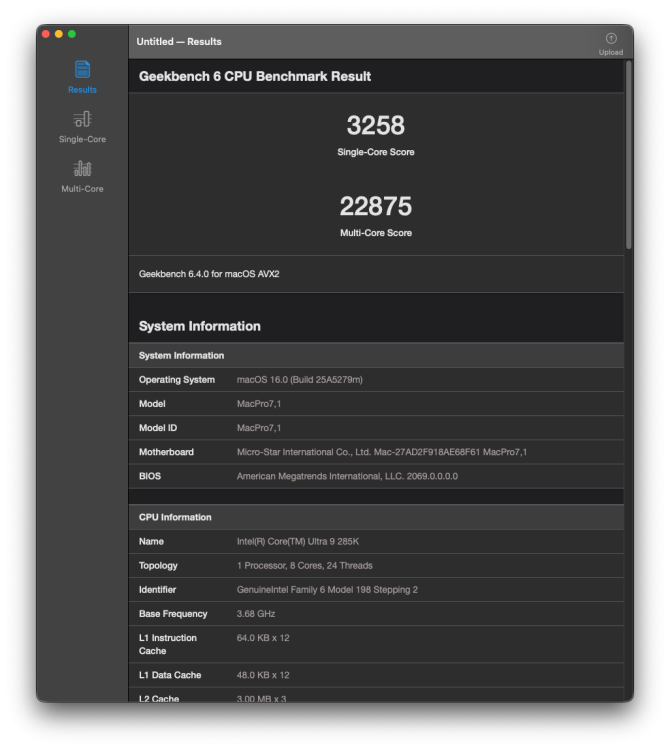Click the 'Geekbench 6 CPU Benchmark Result' heading
670x750 pixels.
(255, 77)
